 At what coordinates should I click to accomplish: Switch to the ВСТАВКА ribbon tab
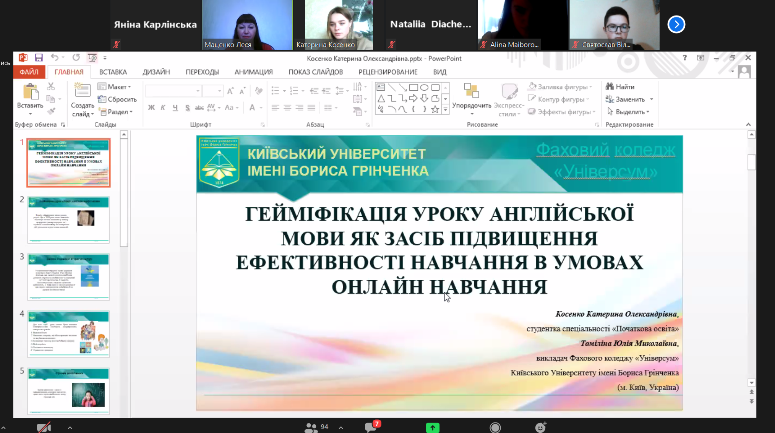pyautogui.click(x=113, y=72)
